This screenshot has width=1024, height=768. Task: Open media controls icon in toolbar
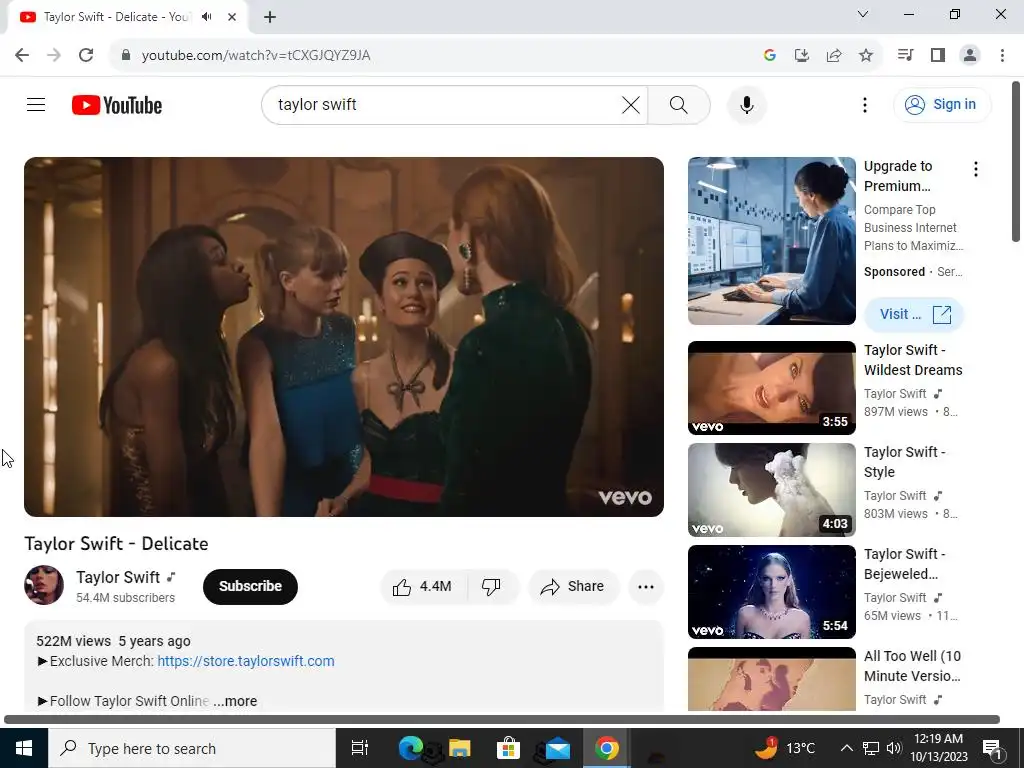(x=905, y=55)
